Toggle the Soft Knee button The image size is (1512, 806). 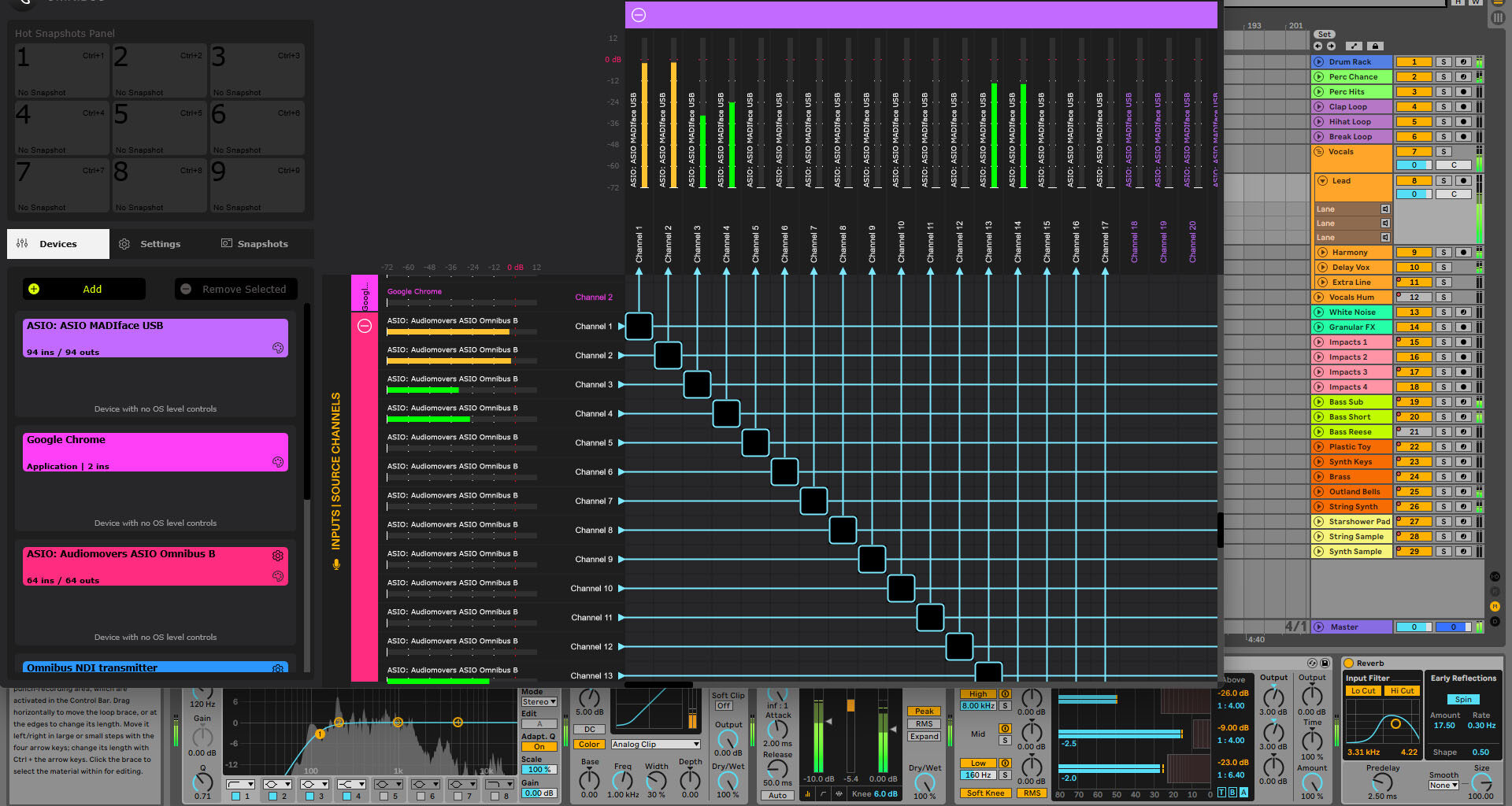tap(985, 793)
